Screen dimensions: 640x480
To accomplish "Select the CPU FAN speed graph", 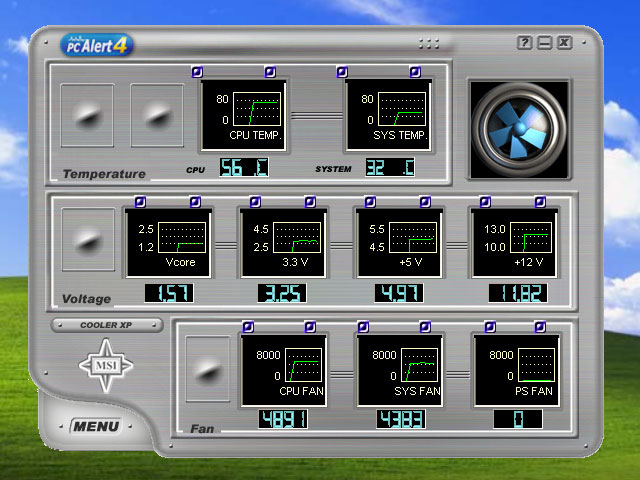I will [x=284, y=371].
